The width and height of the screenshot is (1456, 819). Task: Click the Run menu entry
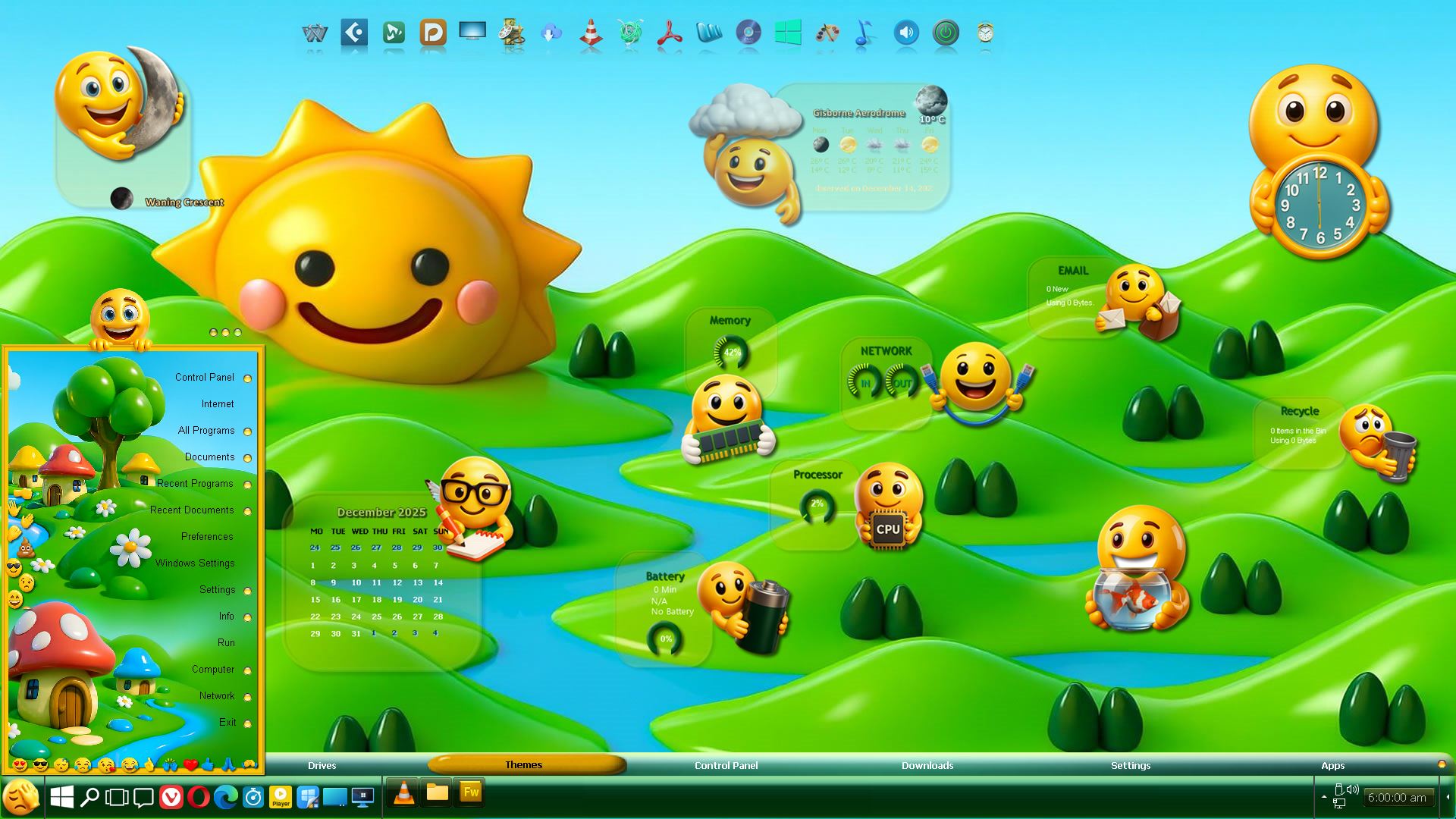pos(226,642)
